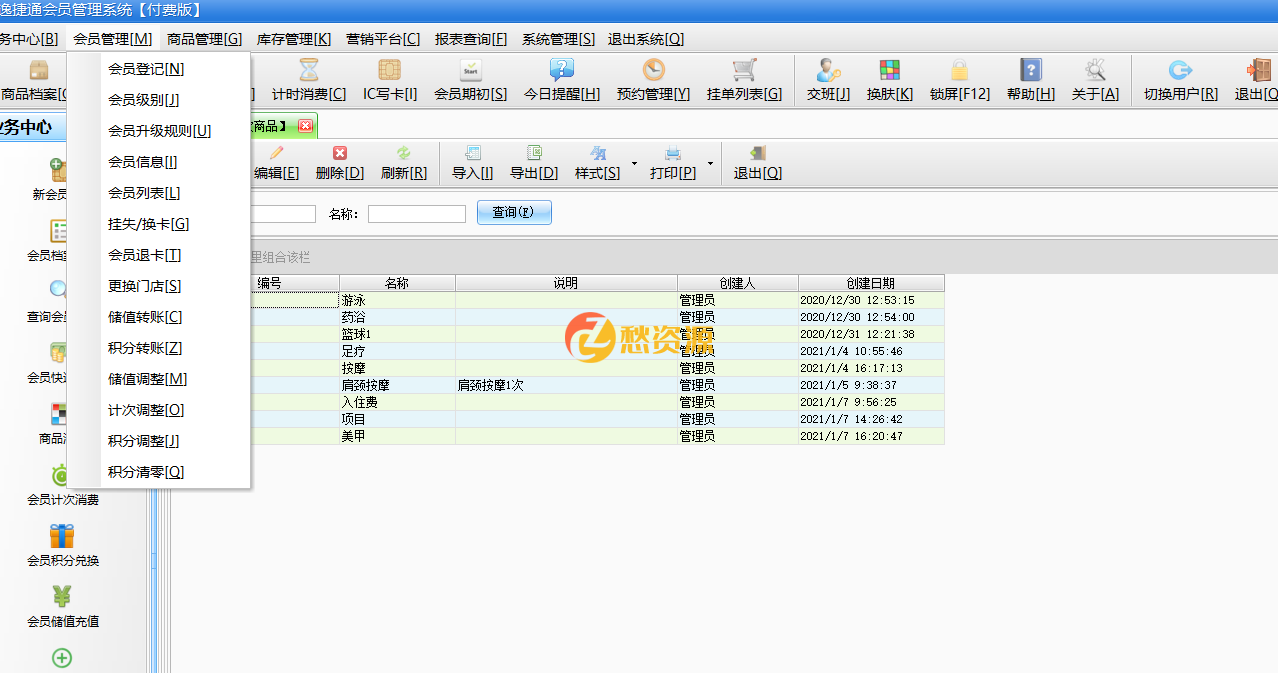Focus the 名称 search input field

coord(416,214)
